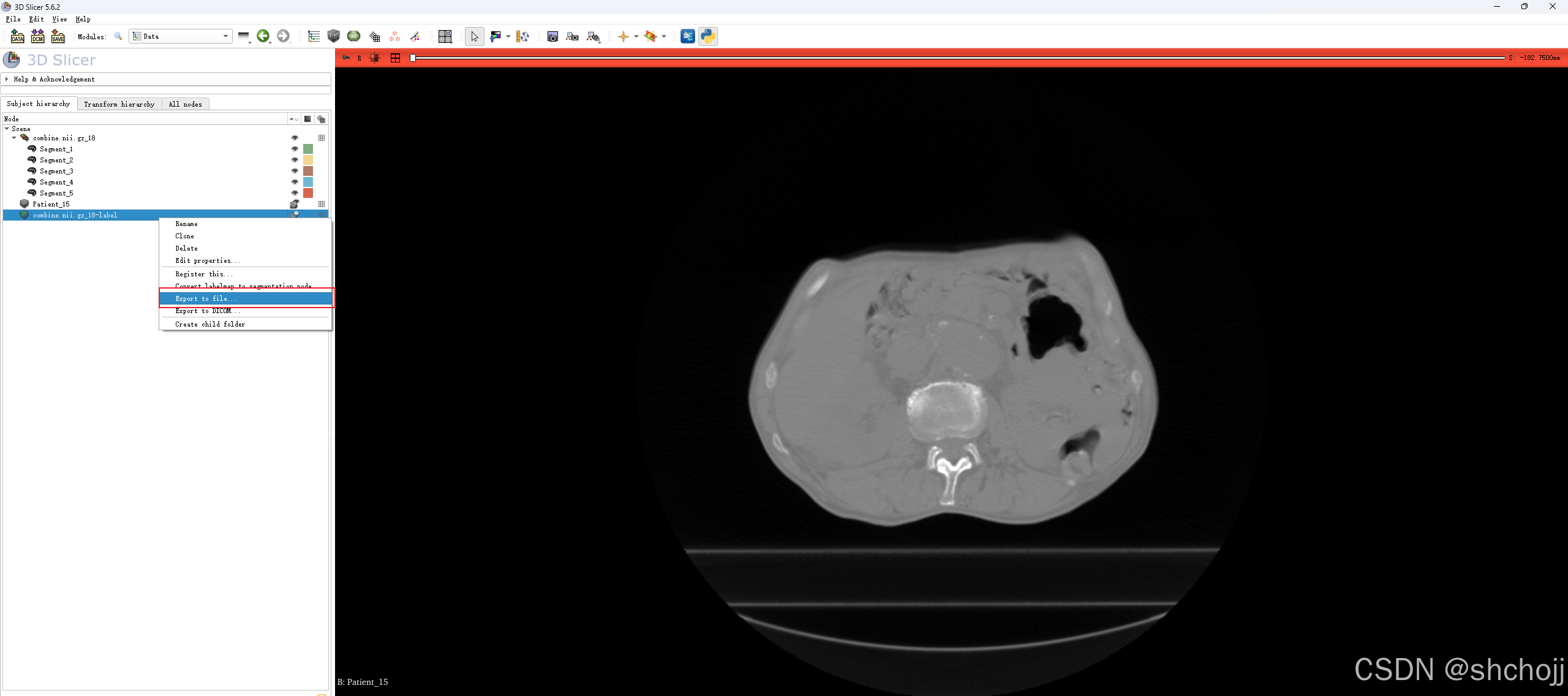This screenshot has height=696, width=1568.
Task: Click the pin icon in red slice bar
Action: click(346, 58)
